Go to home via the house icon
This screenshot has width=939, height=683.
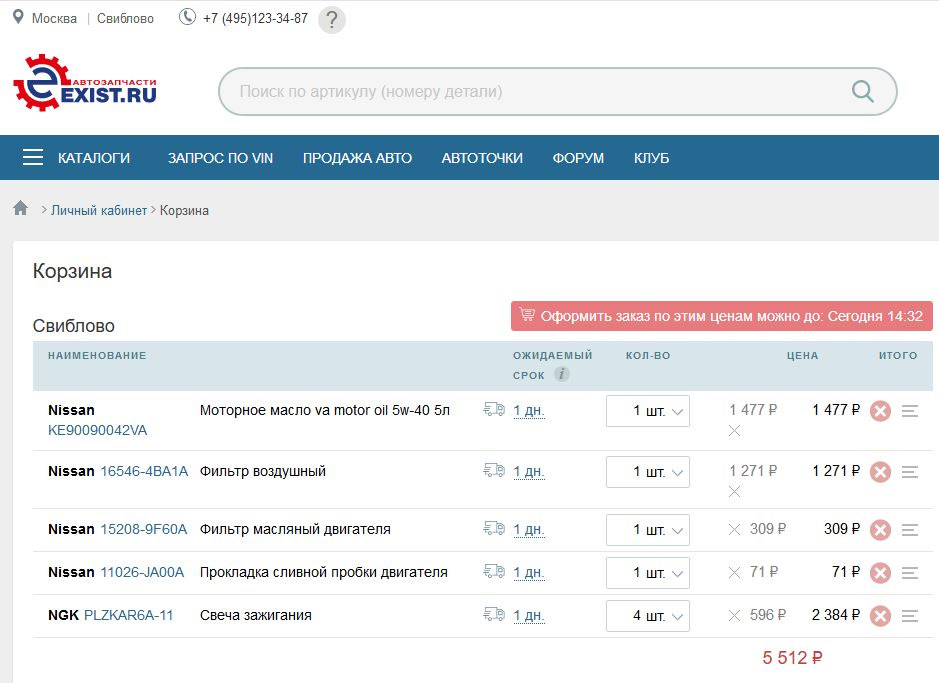tap(20, 208)
